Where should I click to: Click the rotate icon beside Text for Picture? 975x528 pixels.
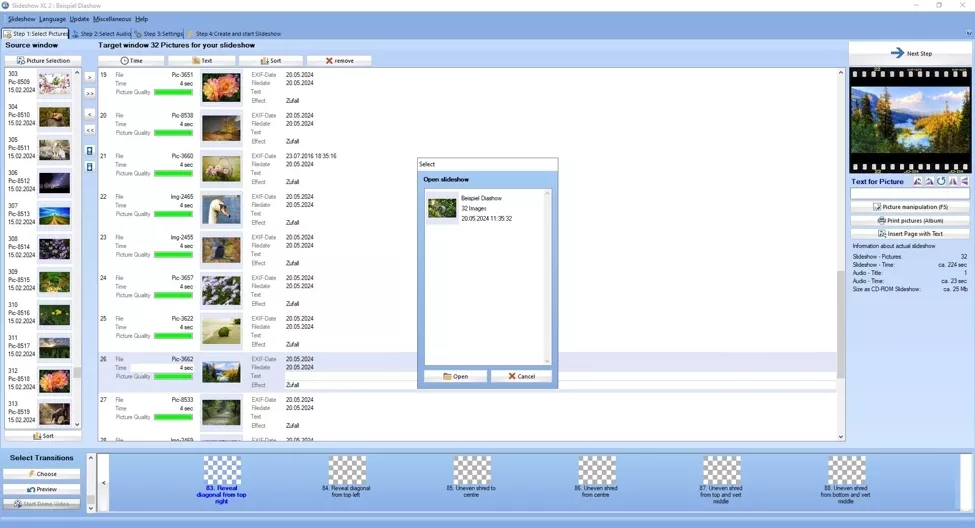[x=941, y=181]
